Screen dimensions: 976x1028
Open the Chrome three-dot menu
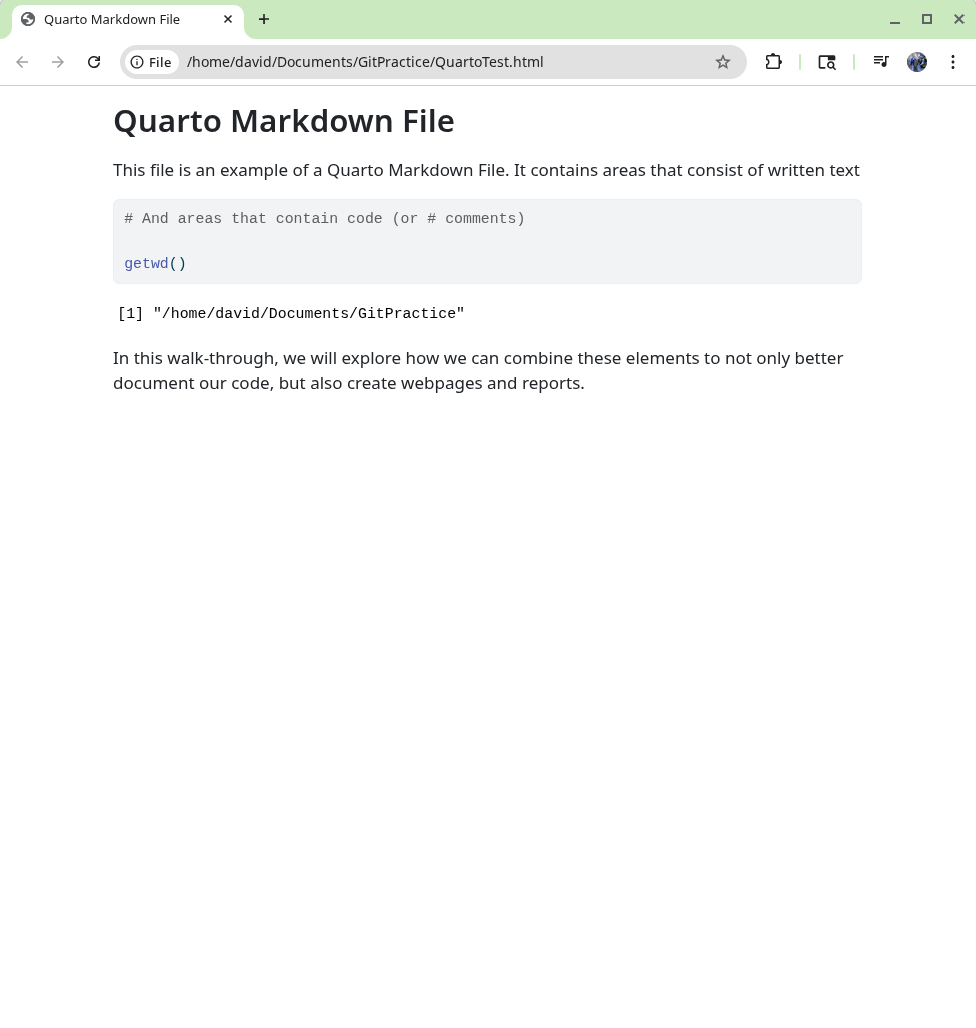click(x=953, y=62)
